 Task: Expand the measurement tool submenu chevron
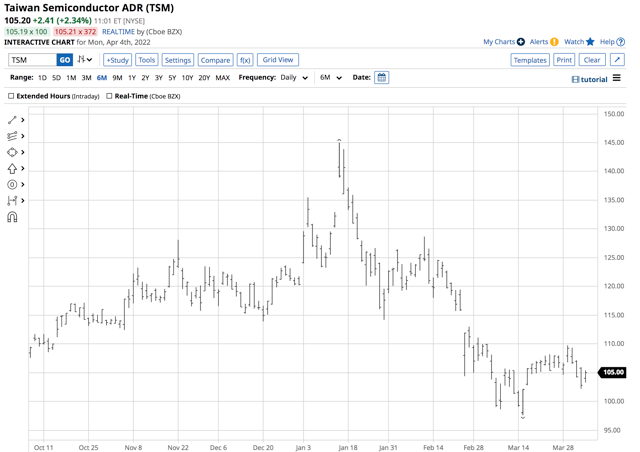(23, 200)
